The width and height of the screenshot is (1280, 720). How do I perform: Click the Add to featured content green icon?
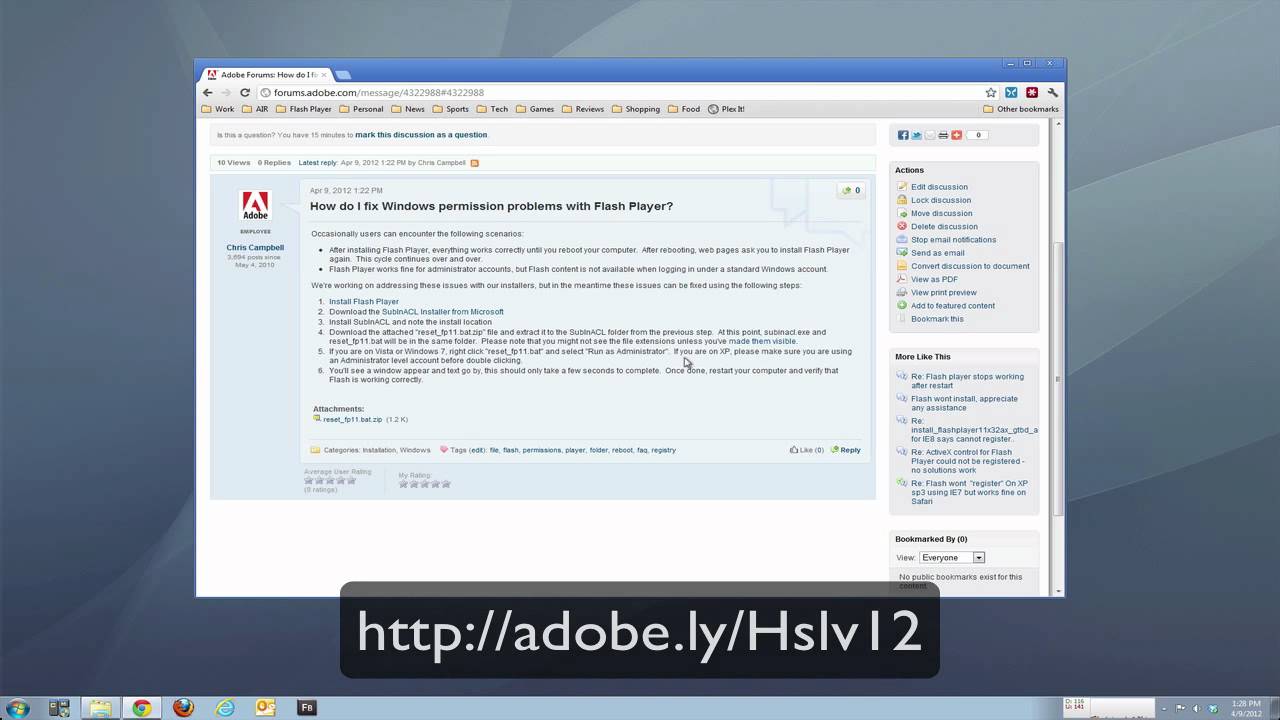pyautogui.click(x=902, y=305)
